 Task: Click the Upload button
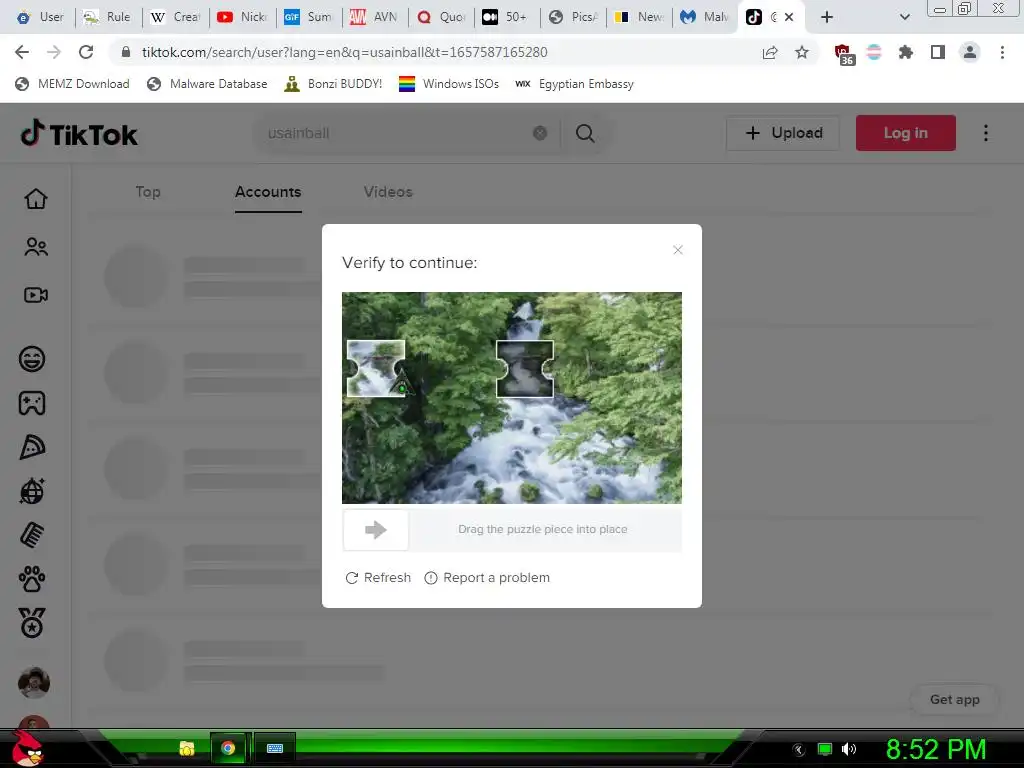(782, 133)
